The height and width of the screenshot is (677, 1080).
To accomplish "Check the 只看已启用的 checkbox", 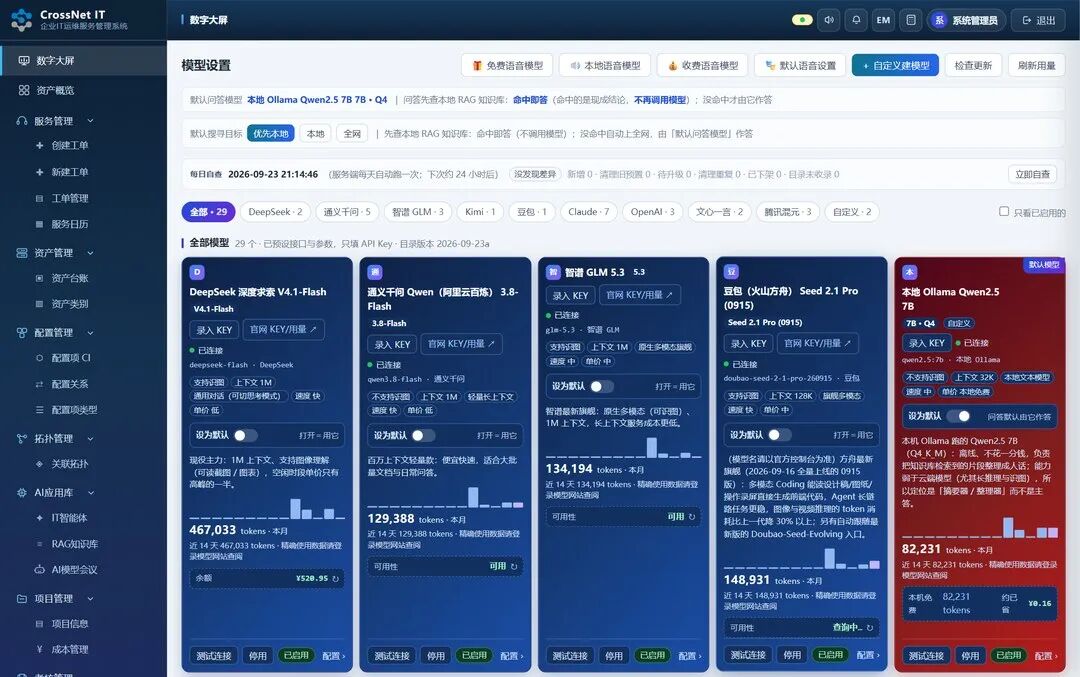I will pos(1004,211).
